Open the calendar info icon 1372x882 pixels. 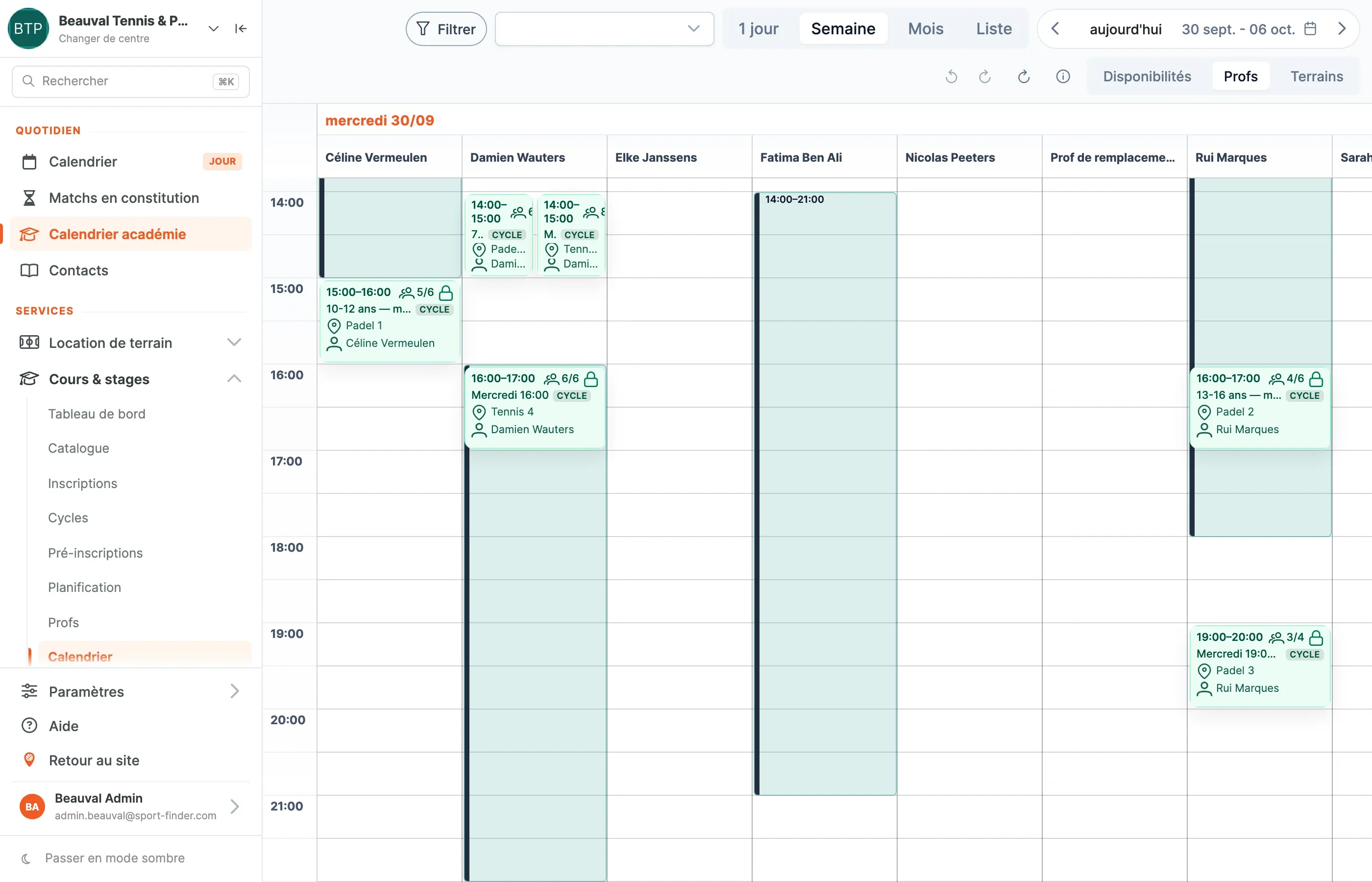1063,77
